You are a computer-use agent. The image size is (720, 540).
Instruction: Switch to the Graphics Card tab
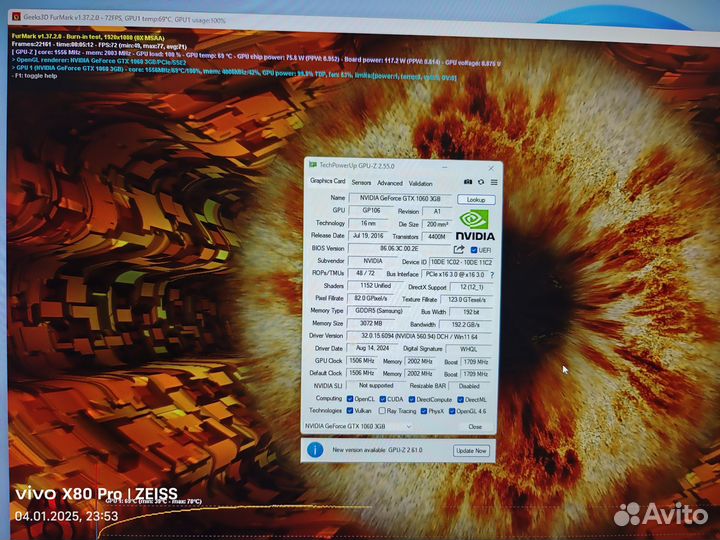pyautogui.click(x=327, y=181)
